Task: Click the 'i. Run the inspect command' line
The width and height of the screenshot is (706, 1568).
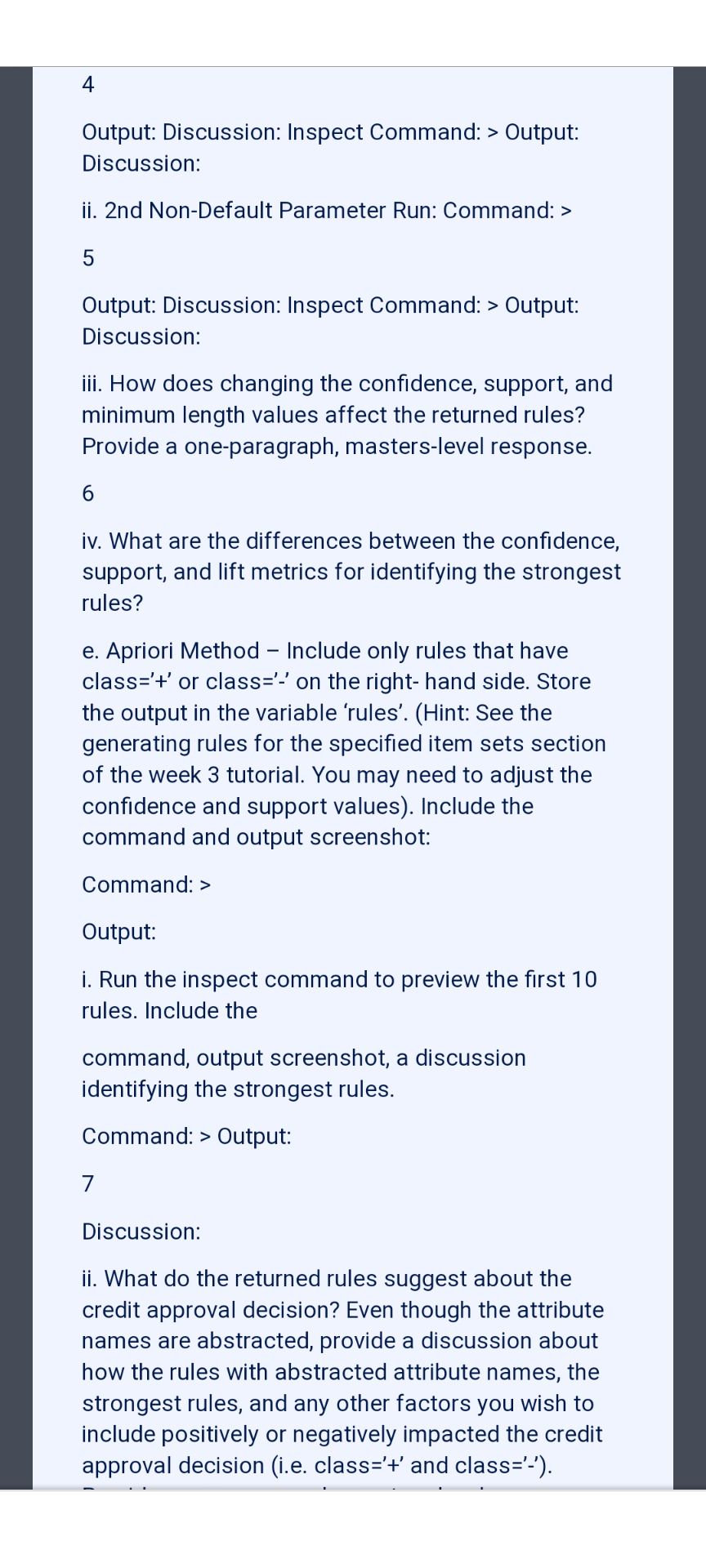Action: (x=339, y=995)
